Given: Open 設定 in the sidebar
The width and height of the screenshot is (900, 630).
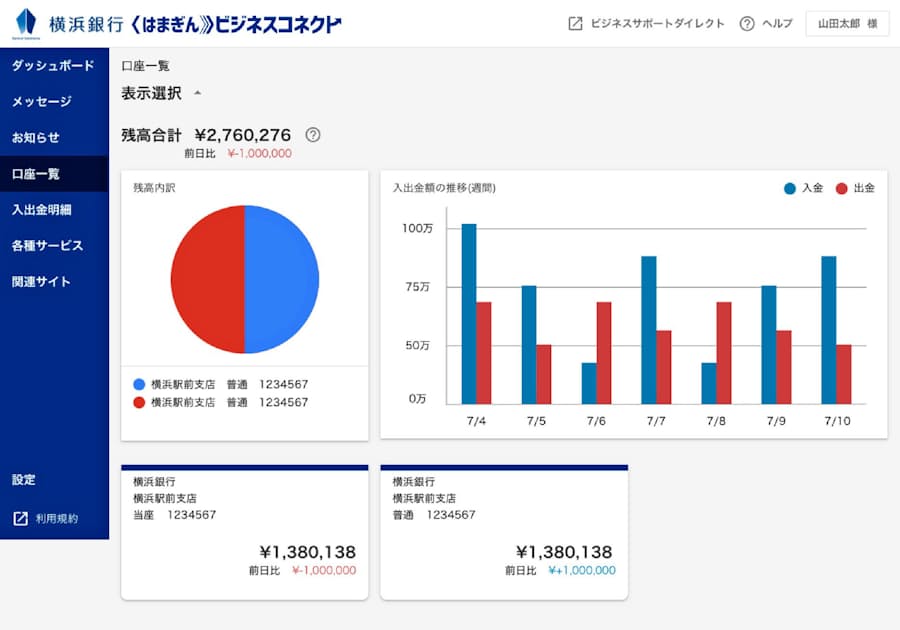Looking at the screenshot, I should point(24,480).
